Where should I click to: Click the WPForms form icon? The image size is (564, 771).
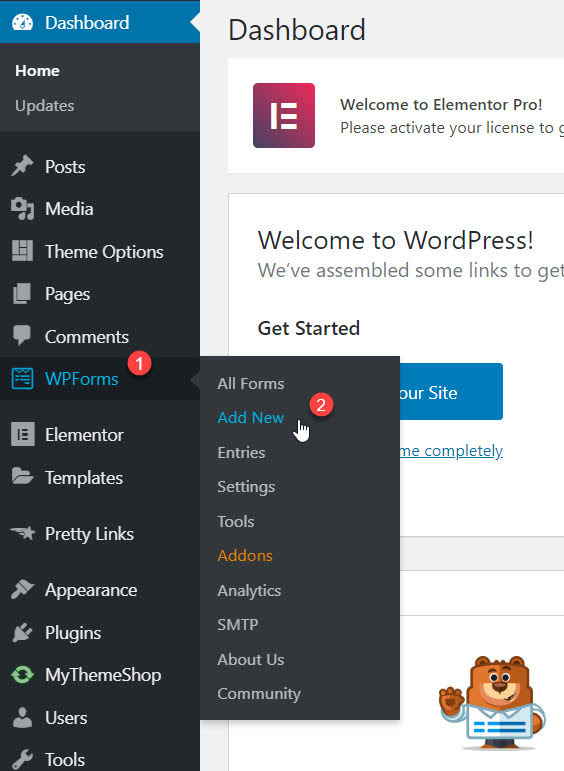[x=22, y=378]
